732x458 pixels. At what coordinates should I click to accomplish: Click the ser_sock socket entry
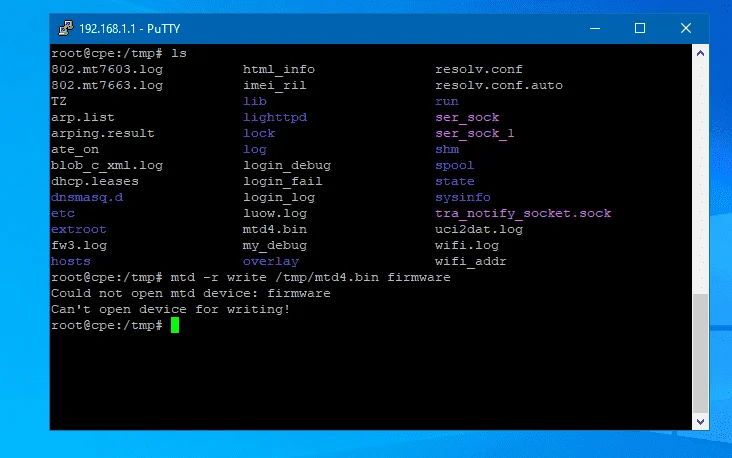pos(467,118)
